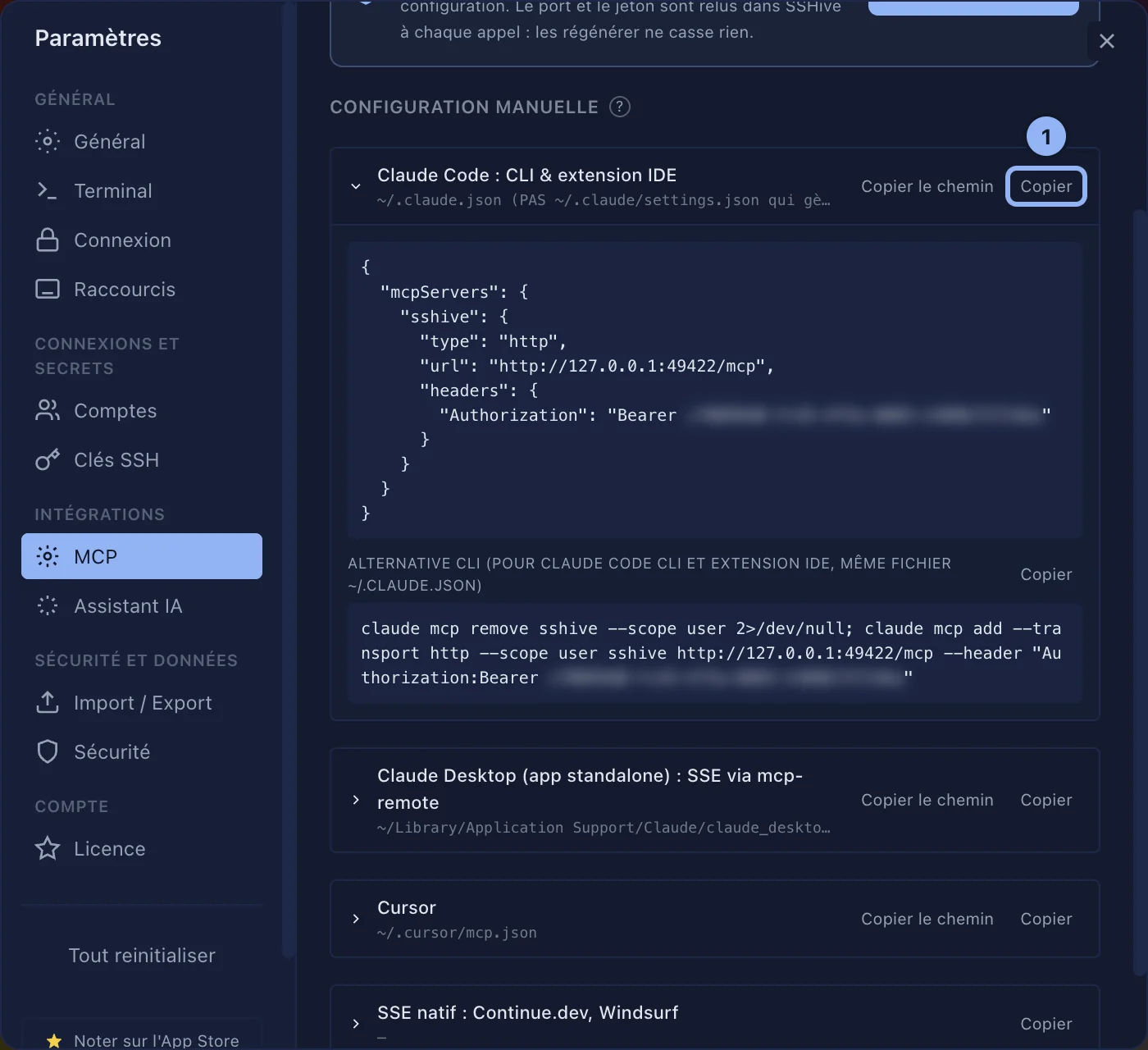The height and width of the screenshot is (1050, 1148).
Task: Click Tout reinitialiser button
Action: (x=142, y=956)
